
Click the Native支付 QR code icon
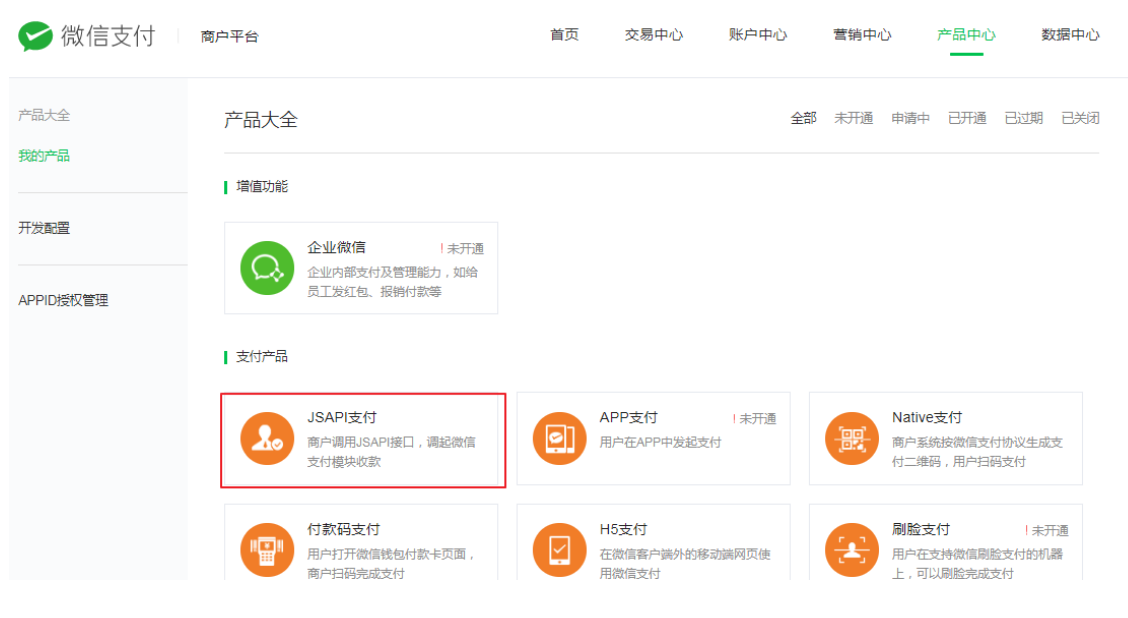[852, 438]
